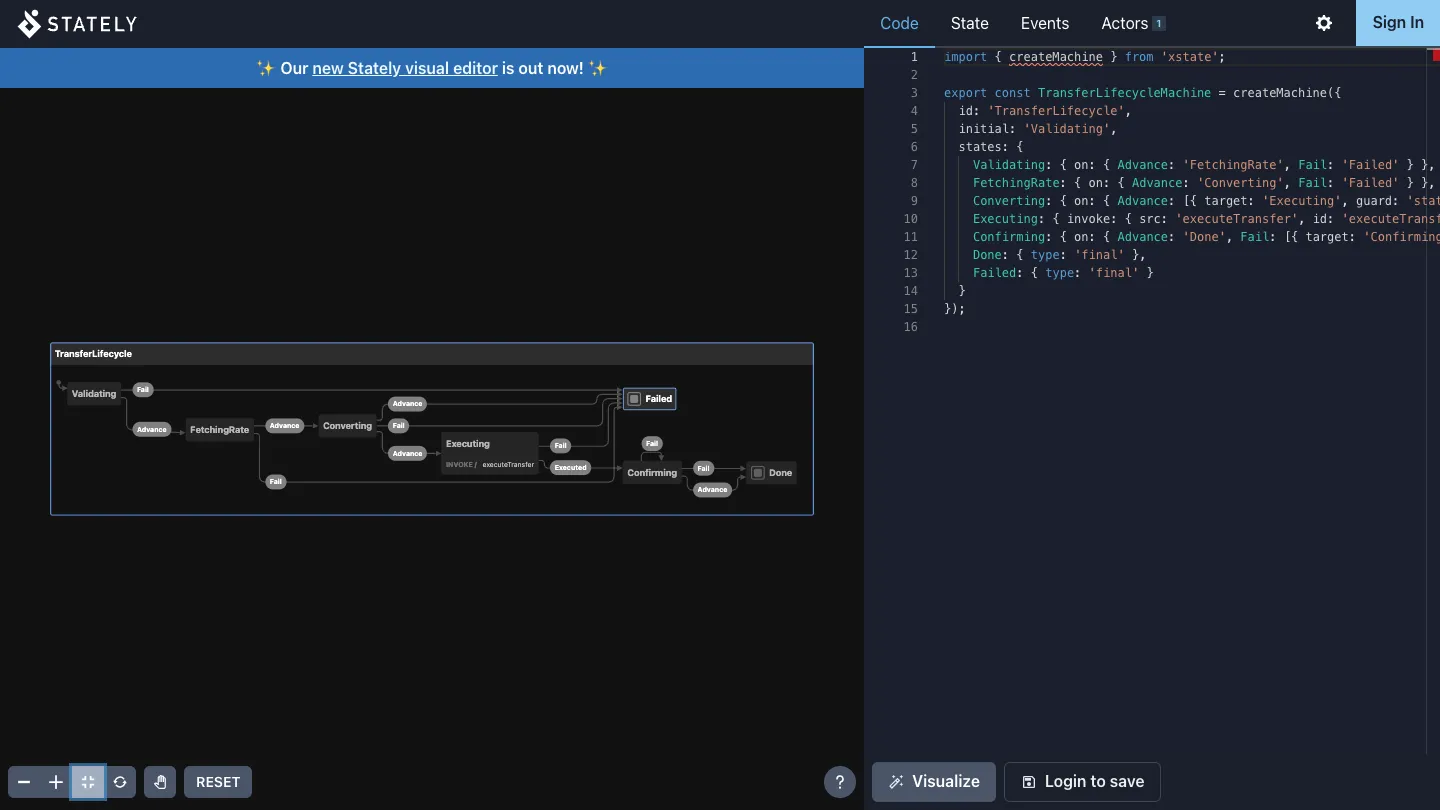The width and height of the screenshot is (1440, 810).
Task: Click the id: 'TransferLifecycle' code line
Action: click(x=1045, y=111)
